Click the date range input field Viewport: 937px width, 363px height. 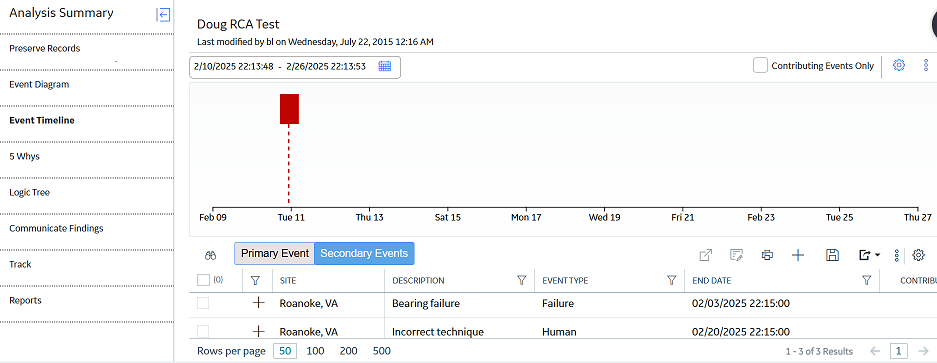(295, 67)
